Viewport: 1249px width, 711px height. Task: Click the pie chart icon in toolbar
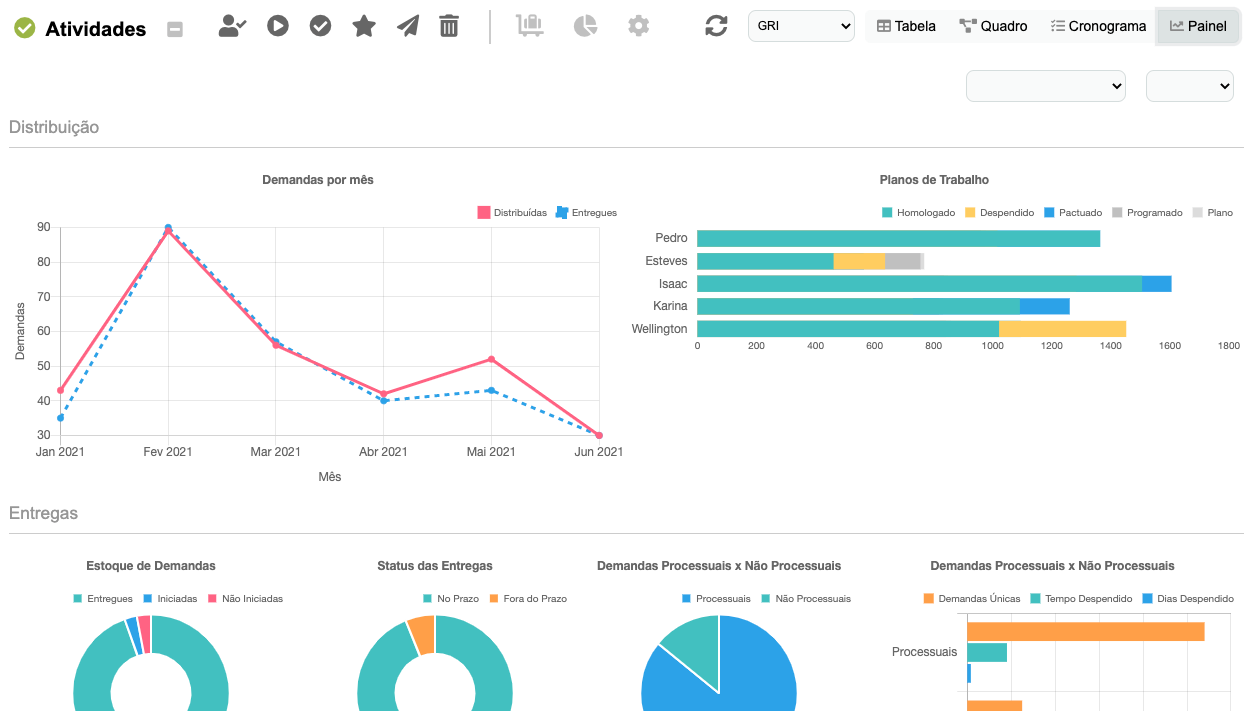[x=585, y=26]
